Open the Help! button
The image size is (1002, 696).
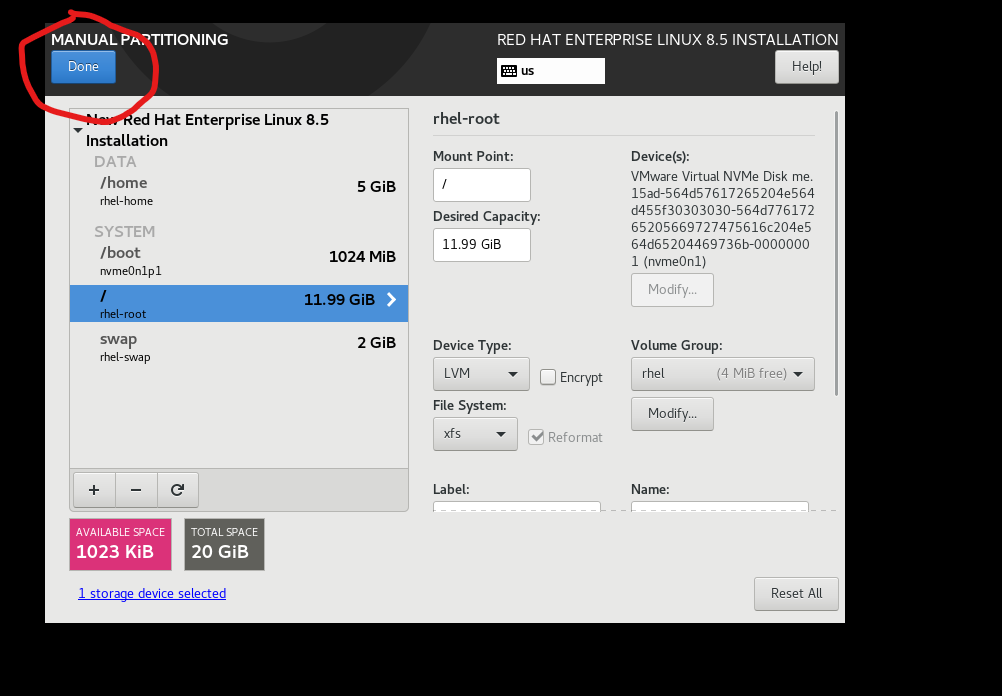pos(806,66)
